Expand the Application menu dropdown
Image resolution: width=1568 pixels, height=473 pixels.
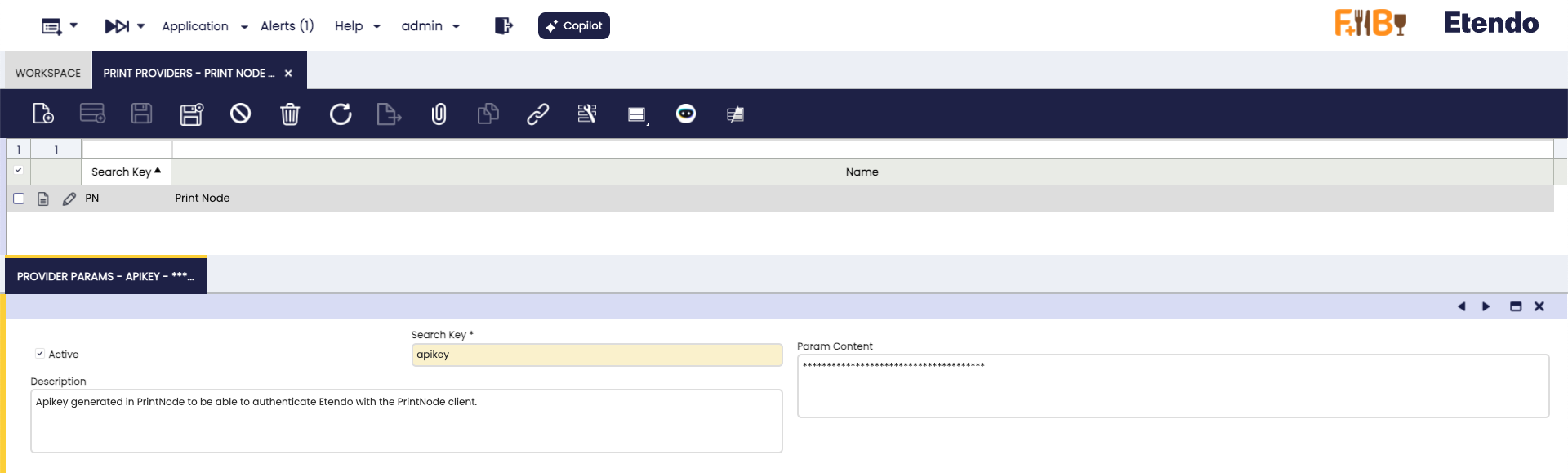click(x=204, y=26)
